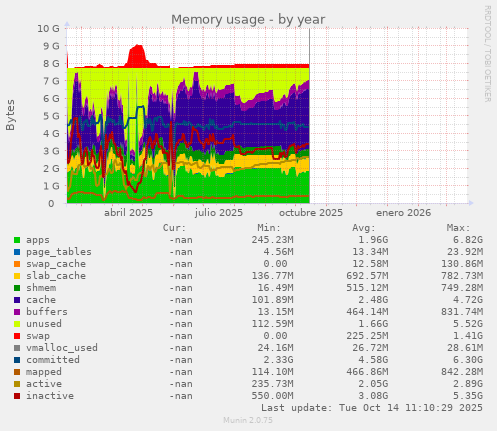
Task: Click the 'Bytes' vertical axis label
Action: pyautogui.click(x=10, y=115)
